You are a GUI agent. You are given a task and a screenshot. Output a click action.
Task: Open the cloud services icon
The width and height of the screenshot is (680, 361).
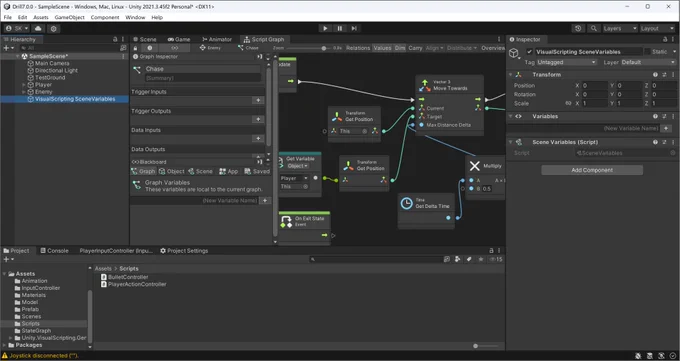pos(38,28)
